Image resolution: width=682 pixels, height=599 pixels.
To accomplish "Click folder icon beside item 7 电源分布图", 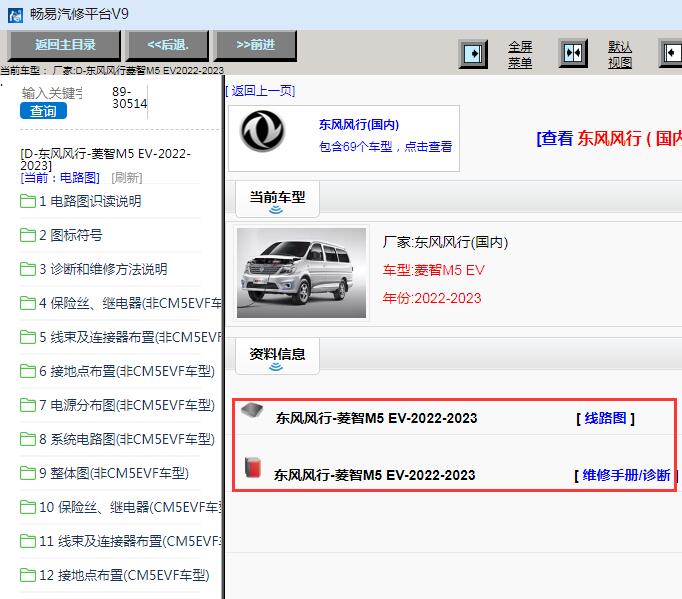I will tap(28, 405).
